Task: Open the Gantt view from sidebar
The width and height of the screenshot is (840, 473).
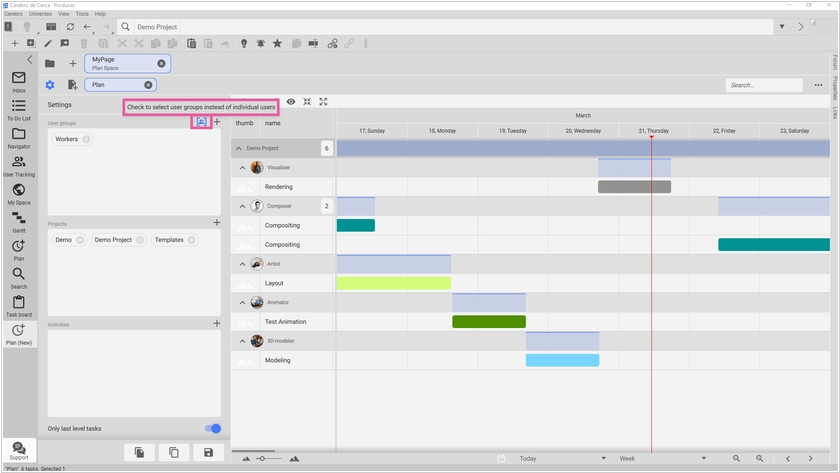Action: (19, 222)
